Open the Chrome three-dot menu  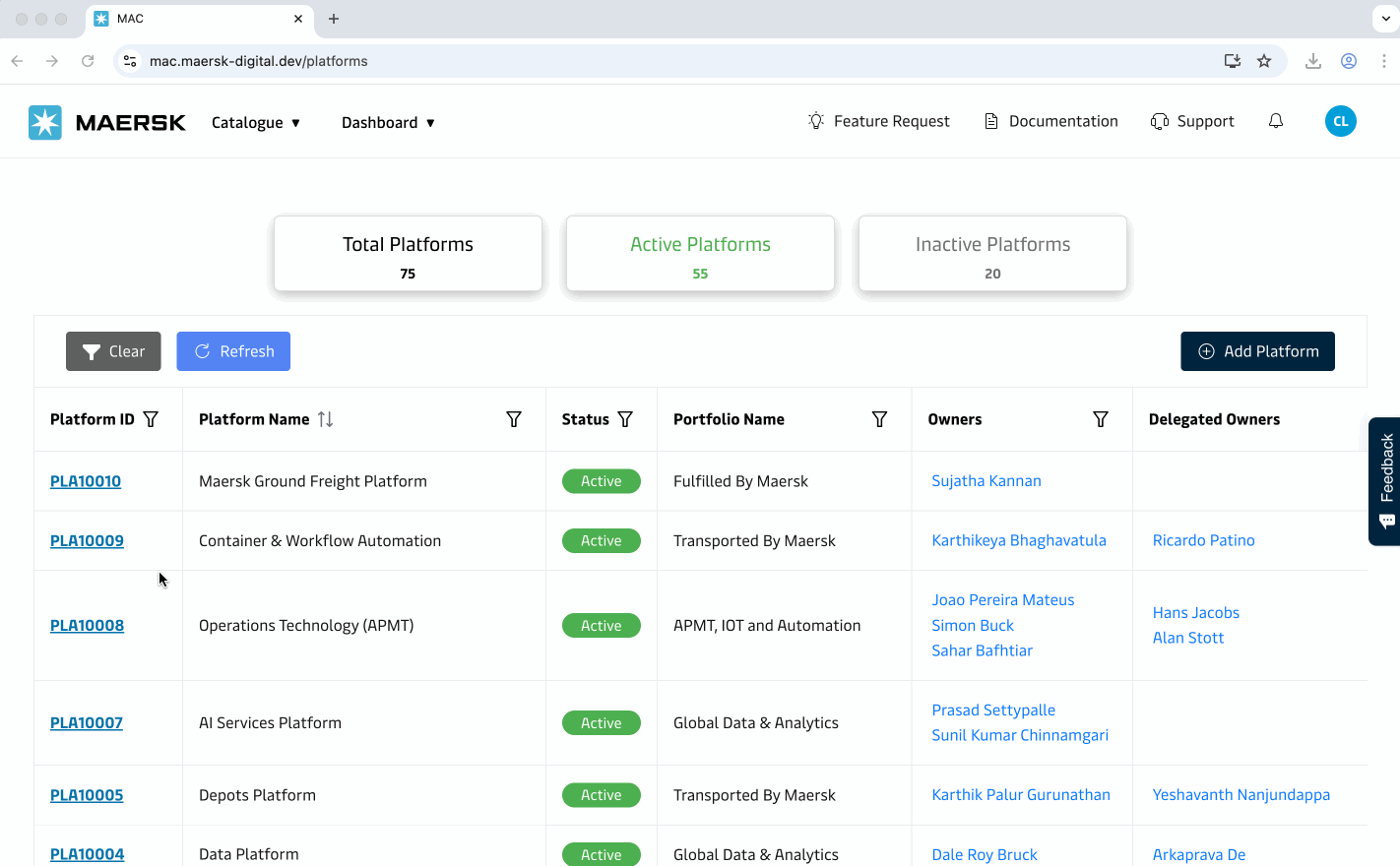pyautogui.click(x=1384, y=61)
